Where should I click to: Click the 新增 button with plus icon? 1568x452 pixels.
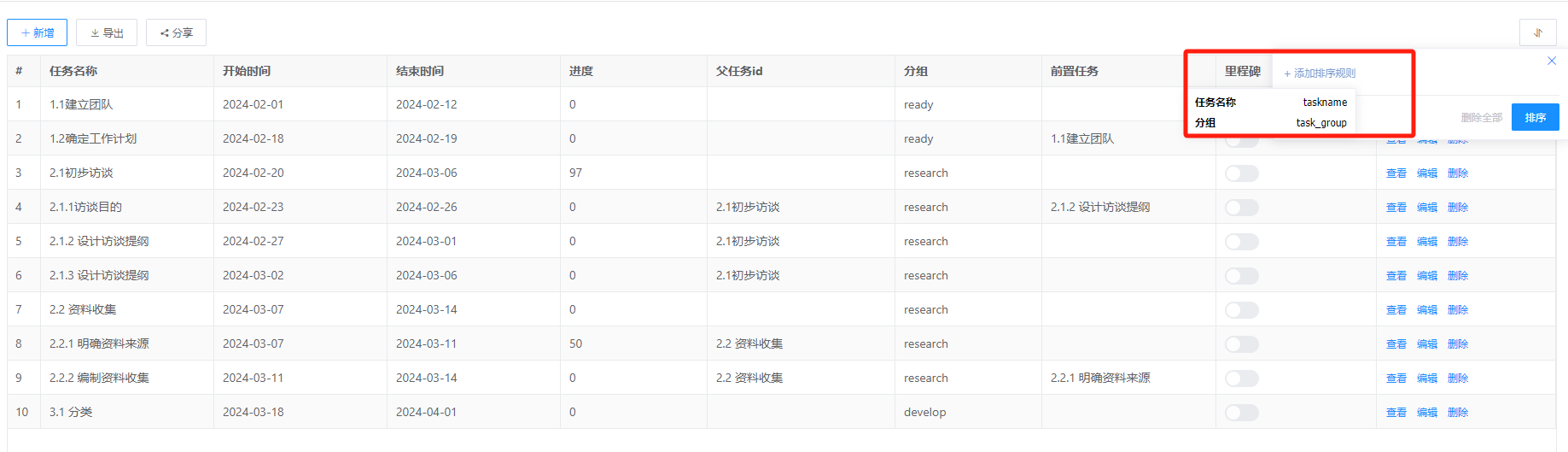[x=38, y=32]
